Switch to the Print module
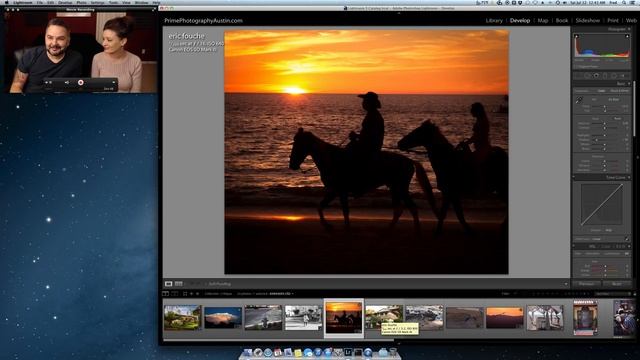Viewport: 640px width, 360px height. [x=613, y=20]
